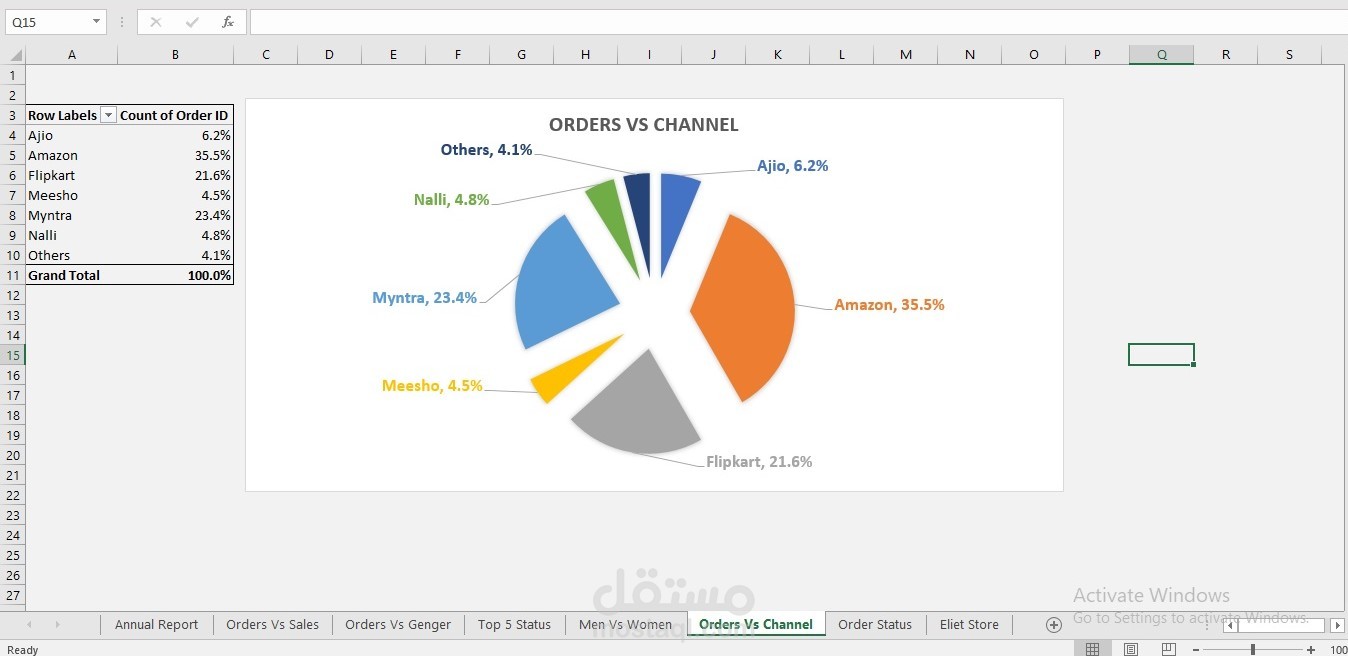Click into the formula bar input
The image size is (1348, 656).
pyautogui.click(x=798, y=22)
